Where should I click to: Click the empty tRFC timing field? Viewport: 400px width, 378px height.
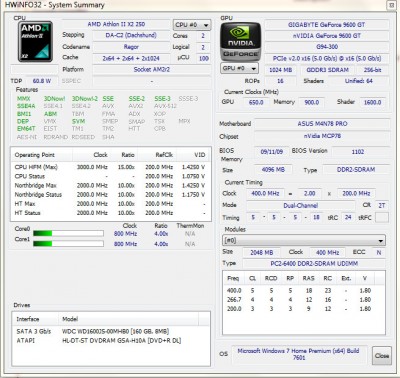coord(382,217)
